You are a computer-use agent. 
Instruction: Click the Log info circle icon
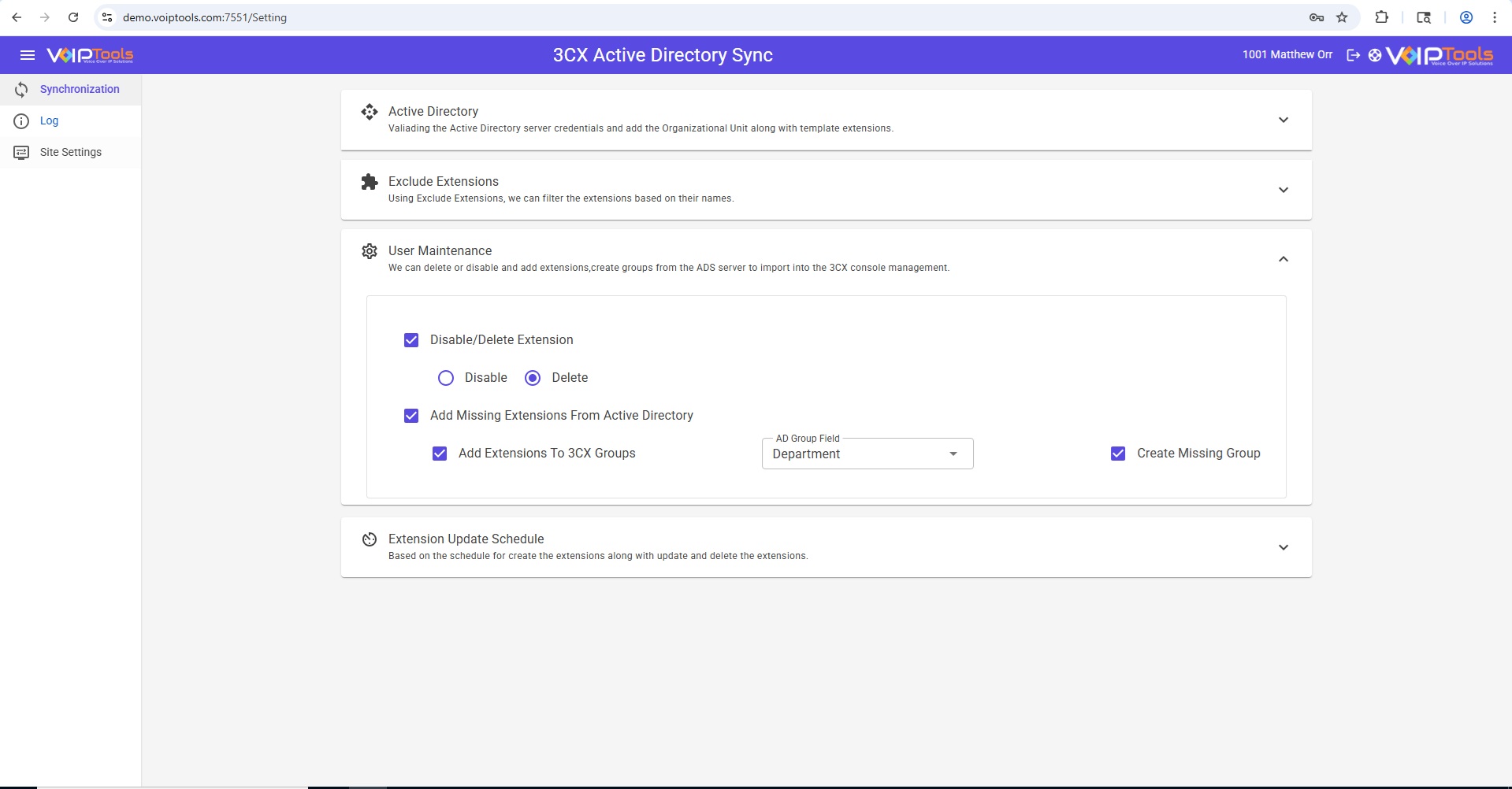click(x=21, y=121)
